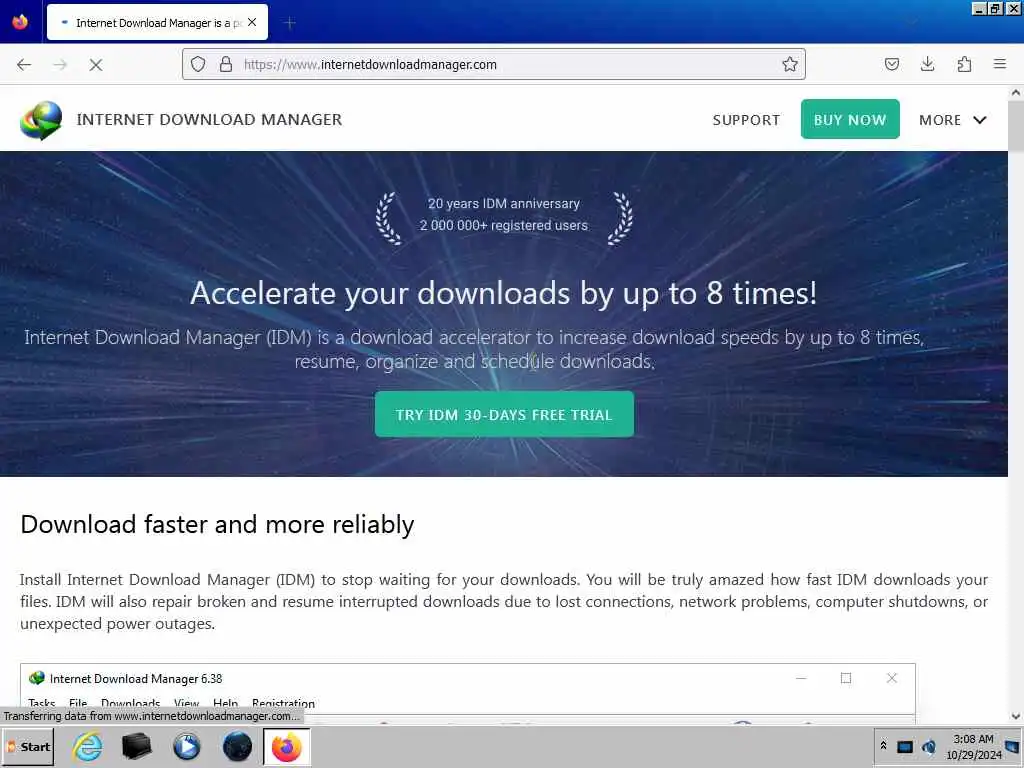Show hidden tray icons arrow
The image size is (1024, 768).
pos(884,745)
